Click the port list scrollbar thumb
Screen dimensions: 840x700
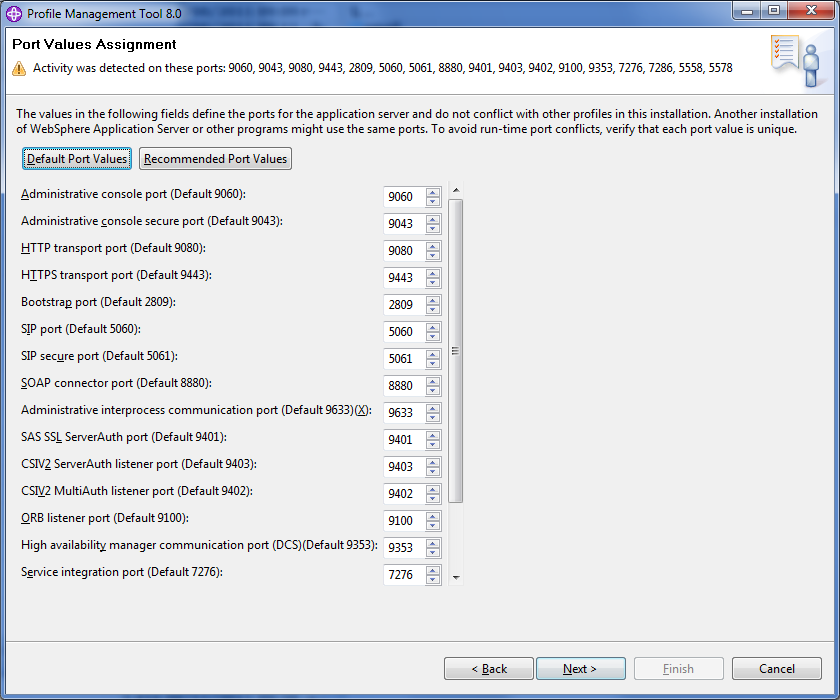[x=456, y=351]
